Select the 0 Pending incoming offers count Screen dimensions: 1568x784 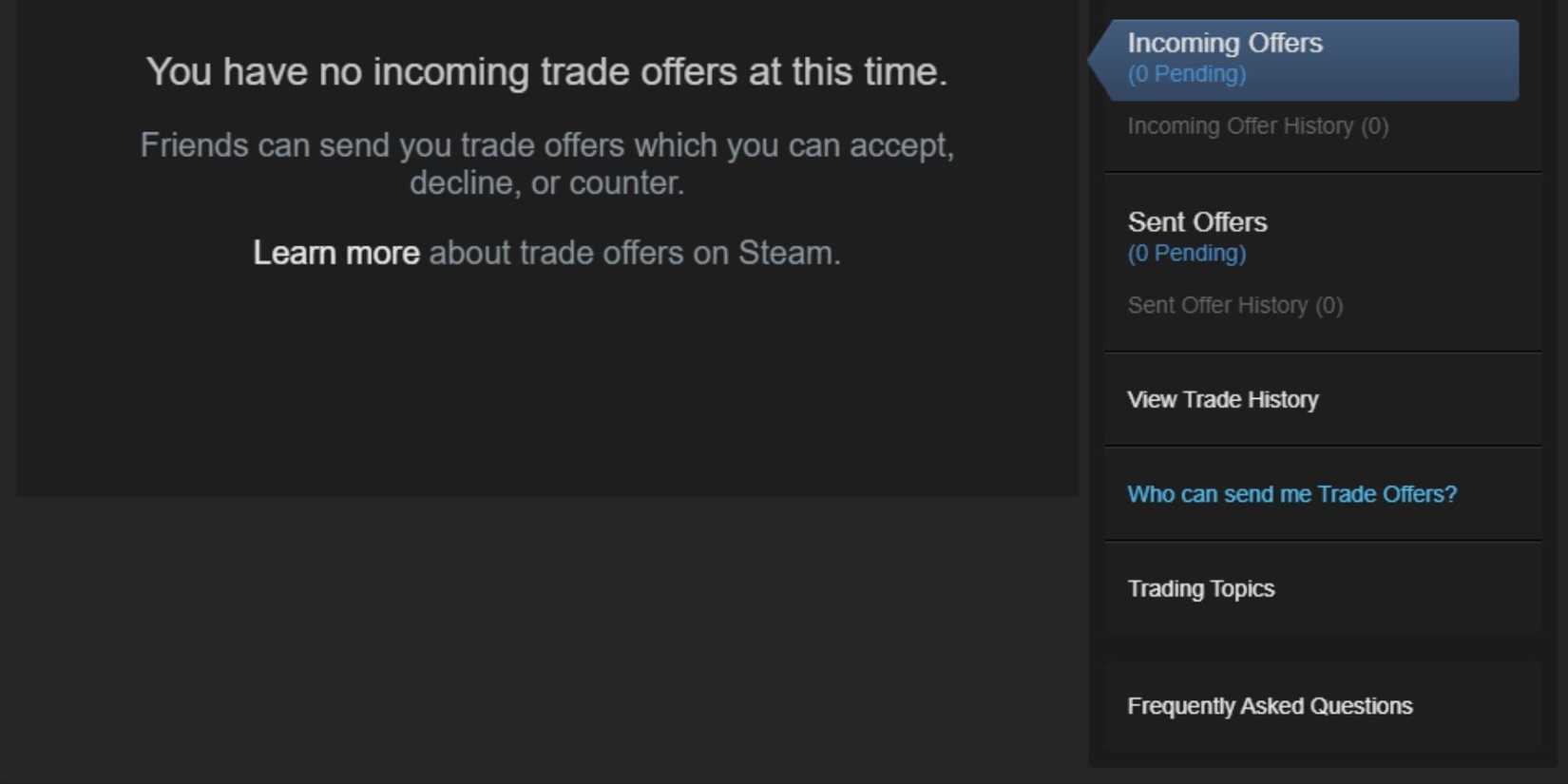tap(1186, 73)
